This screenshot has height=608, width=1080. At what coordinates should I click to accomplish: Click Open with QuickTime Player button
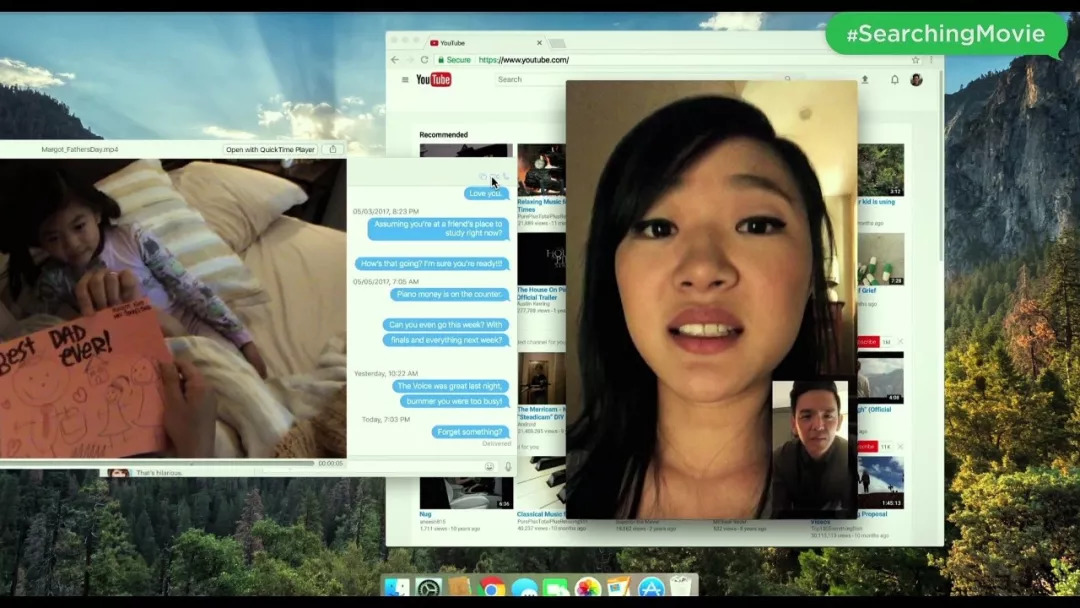point(270,149)
